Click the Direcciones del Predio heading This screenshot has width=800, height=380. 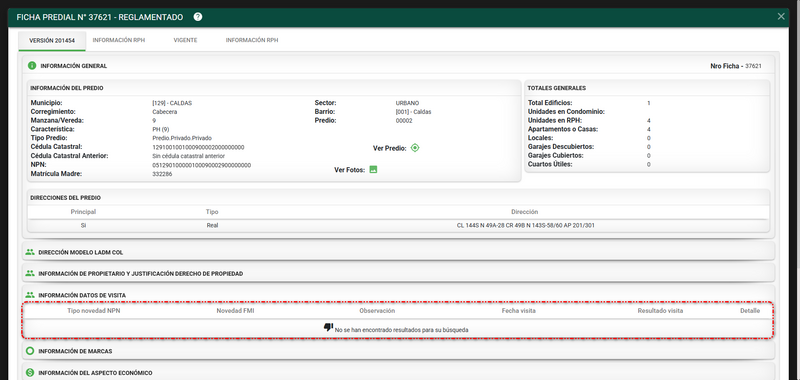65,198
